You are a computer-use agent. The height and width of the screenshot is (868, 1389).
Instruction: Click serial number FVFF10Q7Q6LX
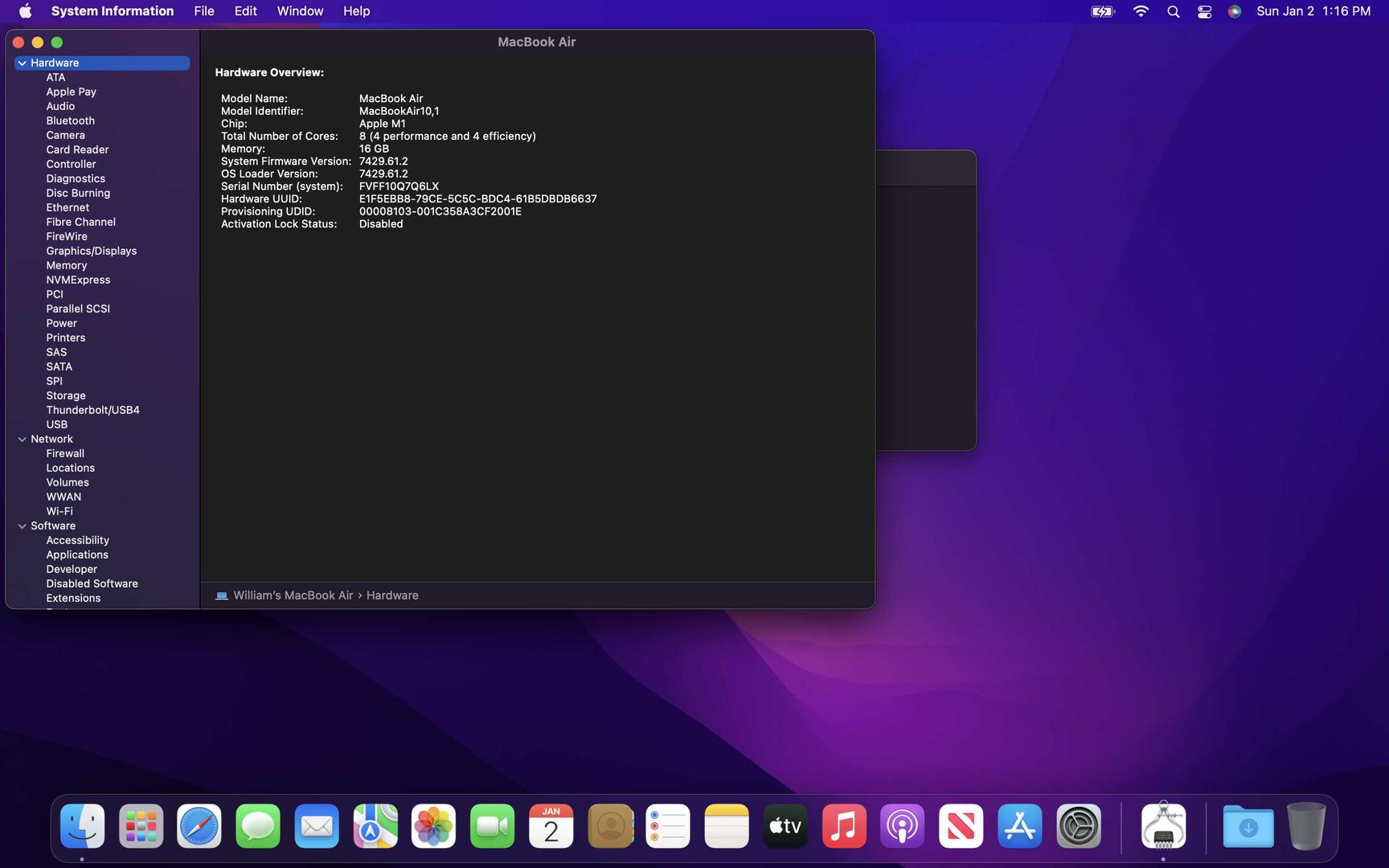(399, 186)
